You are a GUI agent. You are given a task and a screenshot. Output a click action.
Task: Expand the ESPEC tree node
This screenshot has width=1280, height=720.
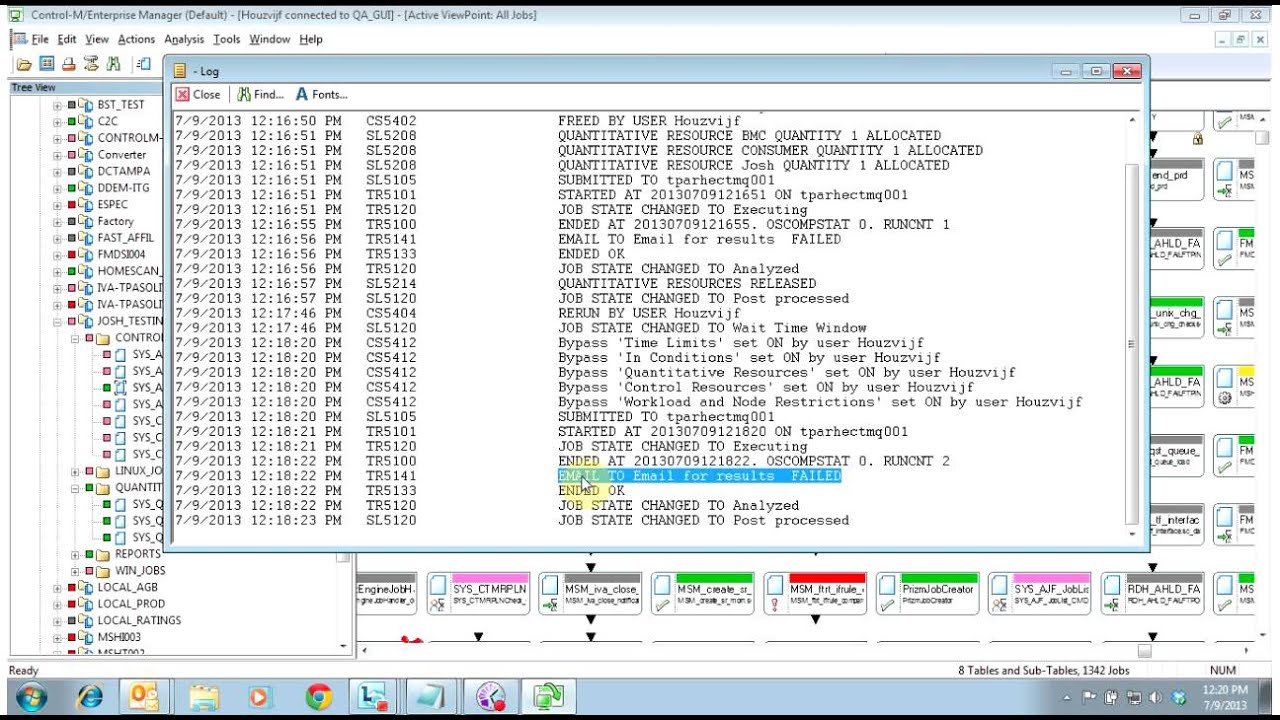point(57,205)
